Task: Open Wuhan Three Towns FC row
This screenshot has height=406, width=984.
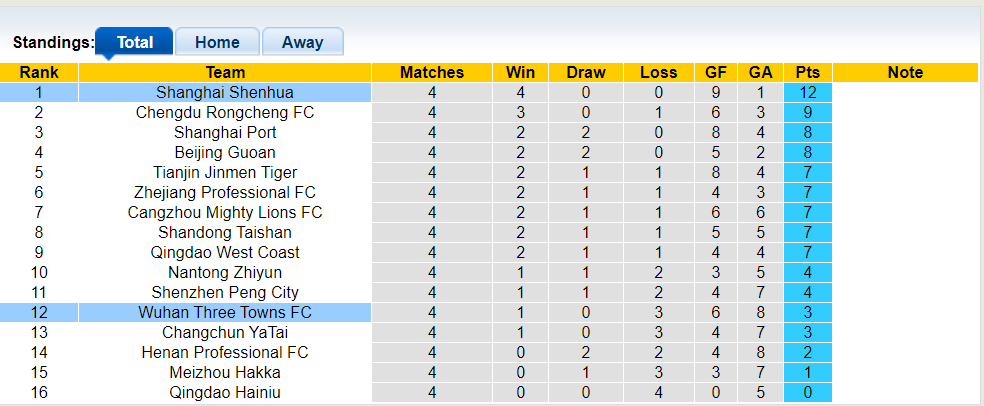Action: [x=225, y=312]
